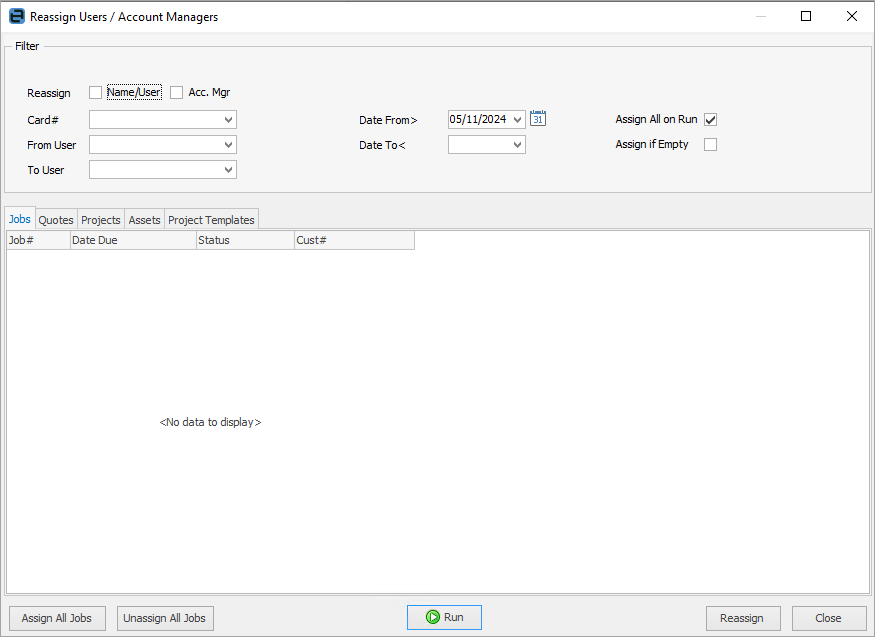
Task: Open the calendar icon beside Date From
Action: click(x=537, y=118)
